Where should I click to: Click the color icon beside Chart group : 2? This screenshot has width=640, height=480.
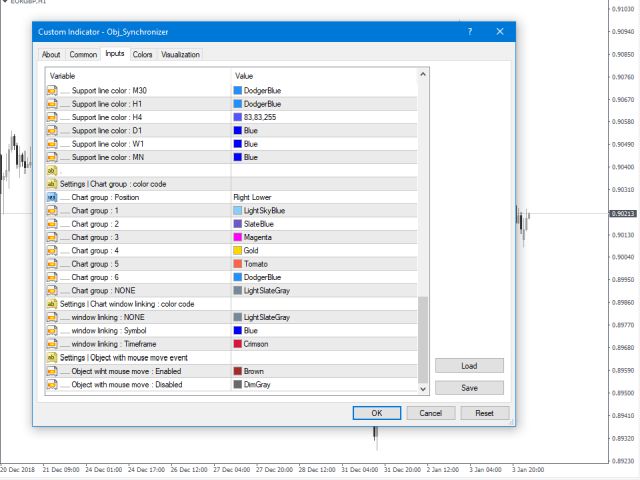click(x=52, y=224)
